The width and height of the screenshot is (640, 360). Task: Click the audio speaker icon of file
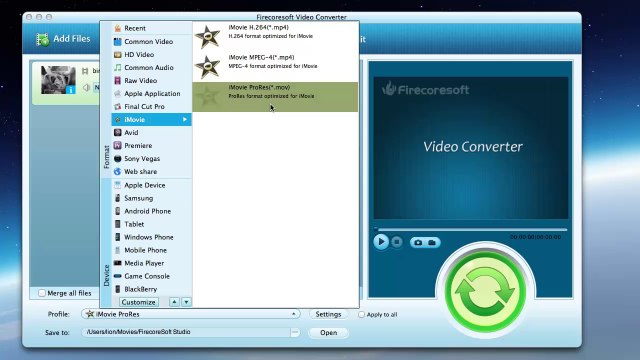(86, 87)
